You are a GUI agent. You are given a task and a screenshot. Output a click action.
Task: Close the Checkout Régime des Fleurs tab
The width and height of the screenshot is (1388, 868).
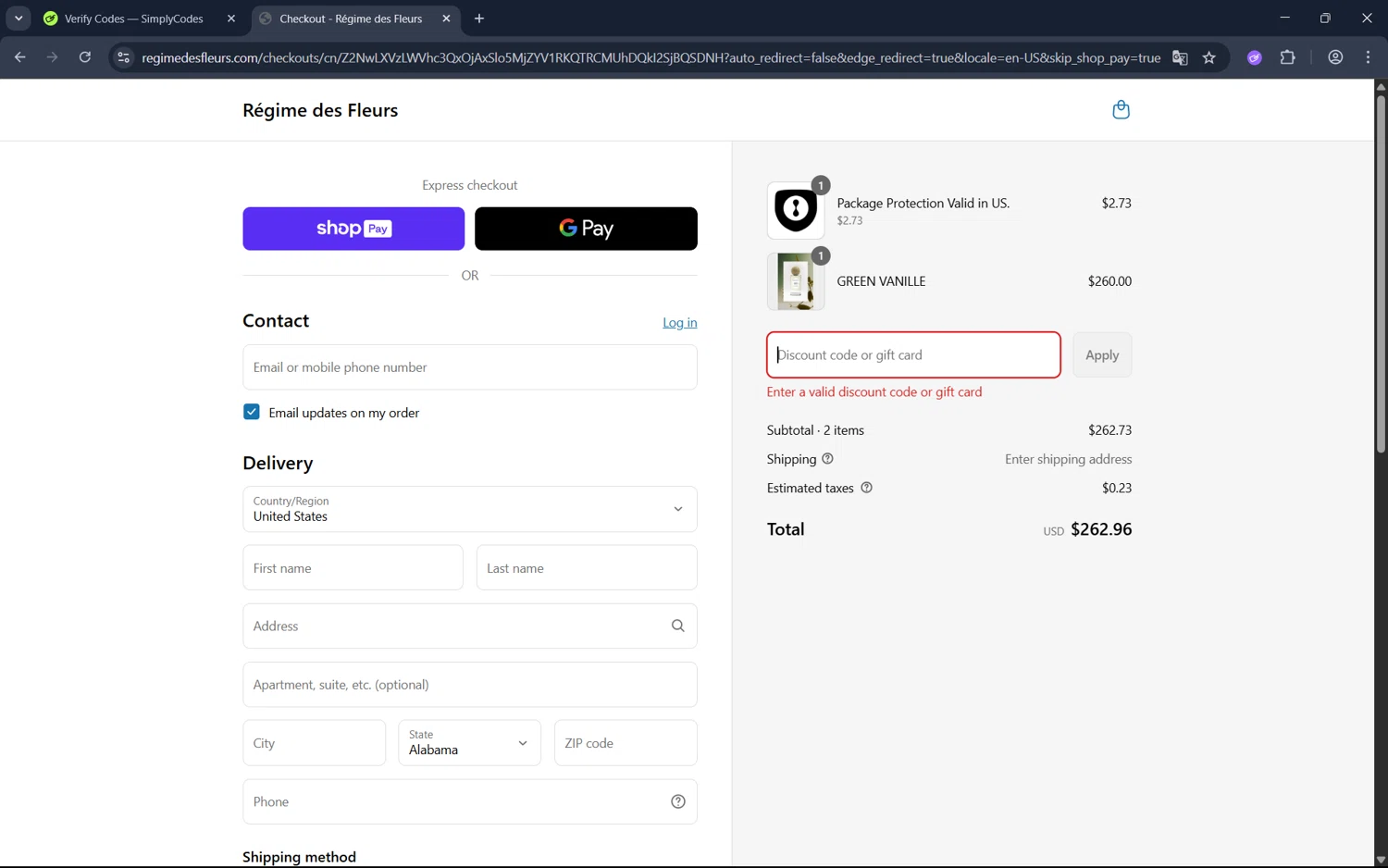(x=446, y=19)
